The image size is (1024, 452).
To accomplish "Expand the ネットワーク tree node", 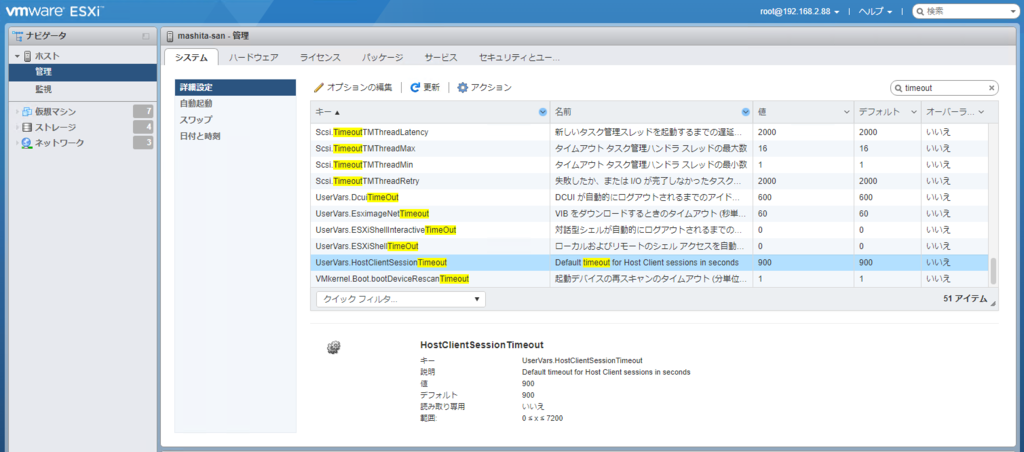I will coord(18,143).
